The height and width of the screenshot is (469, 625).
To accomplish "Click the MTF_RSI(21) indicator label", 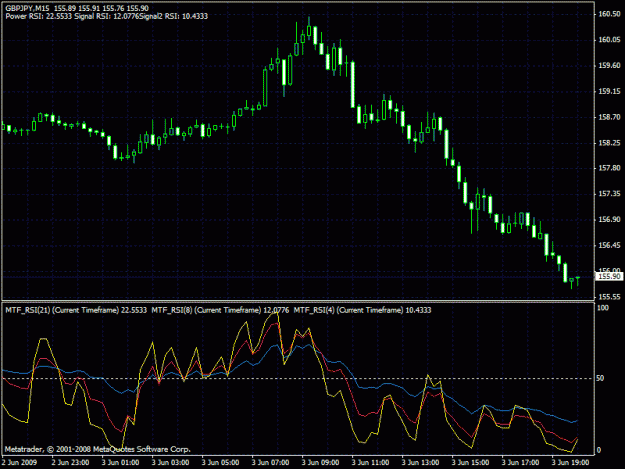I will click(x=76, y=310).
